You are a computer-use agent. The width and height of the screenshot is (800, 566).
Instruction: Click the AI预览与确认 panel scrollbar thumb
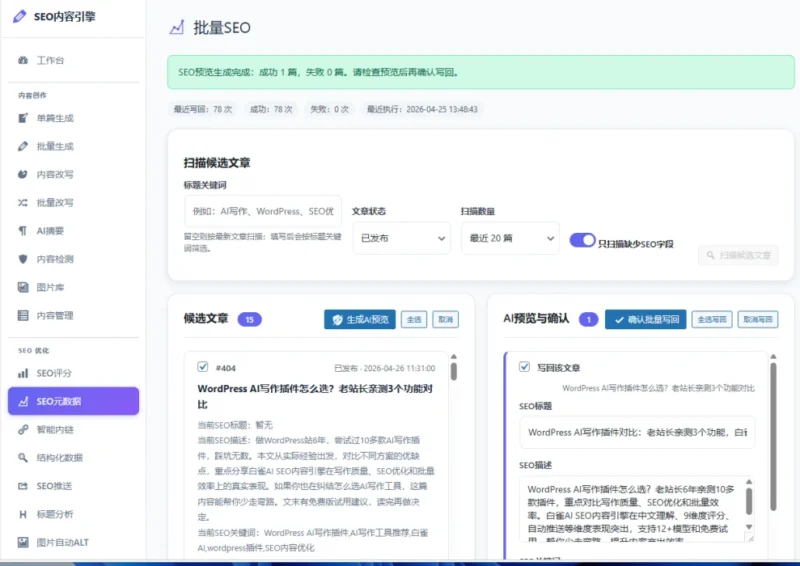tap(773, 436)
